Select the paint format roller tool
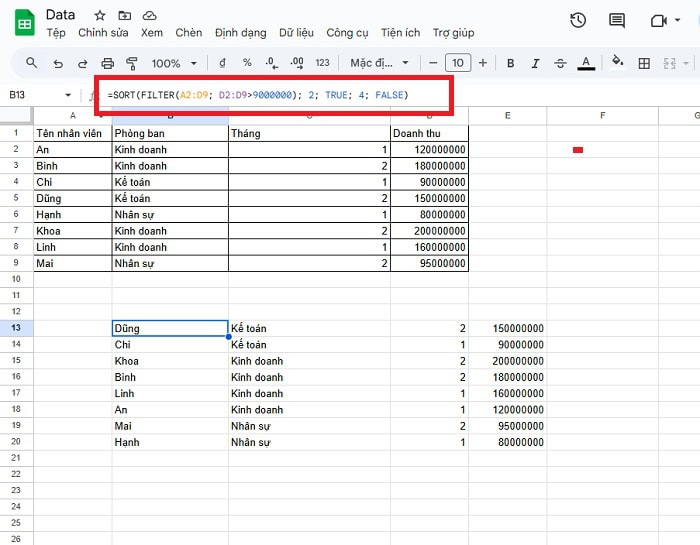The height and width of the screenshot is (545, 700). [x=131, y=63]
